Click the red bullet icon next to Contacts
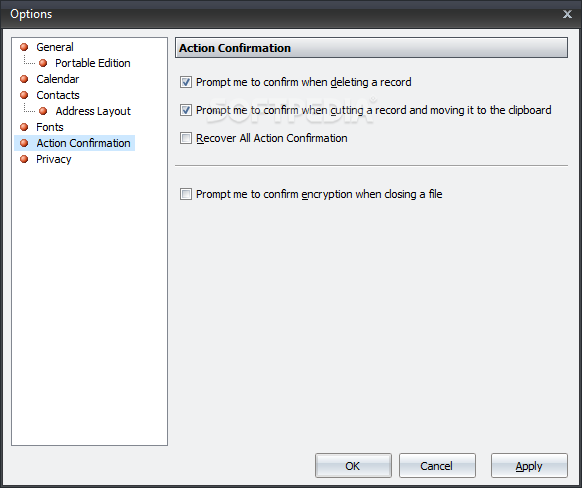The image size is (582, 488). [x=24, y=95]
